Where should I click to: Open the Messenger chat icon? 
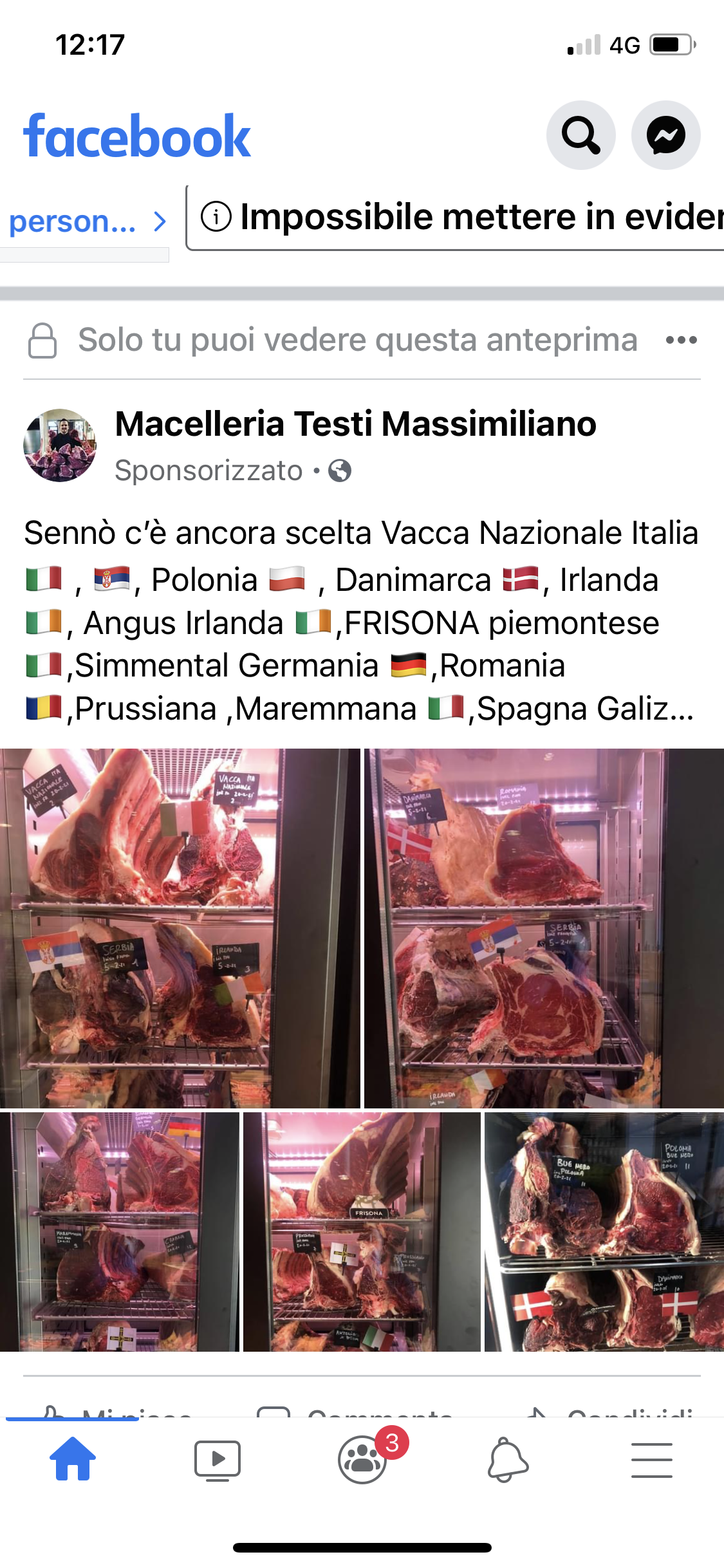coord(665,135)
